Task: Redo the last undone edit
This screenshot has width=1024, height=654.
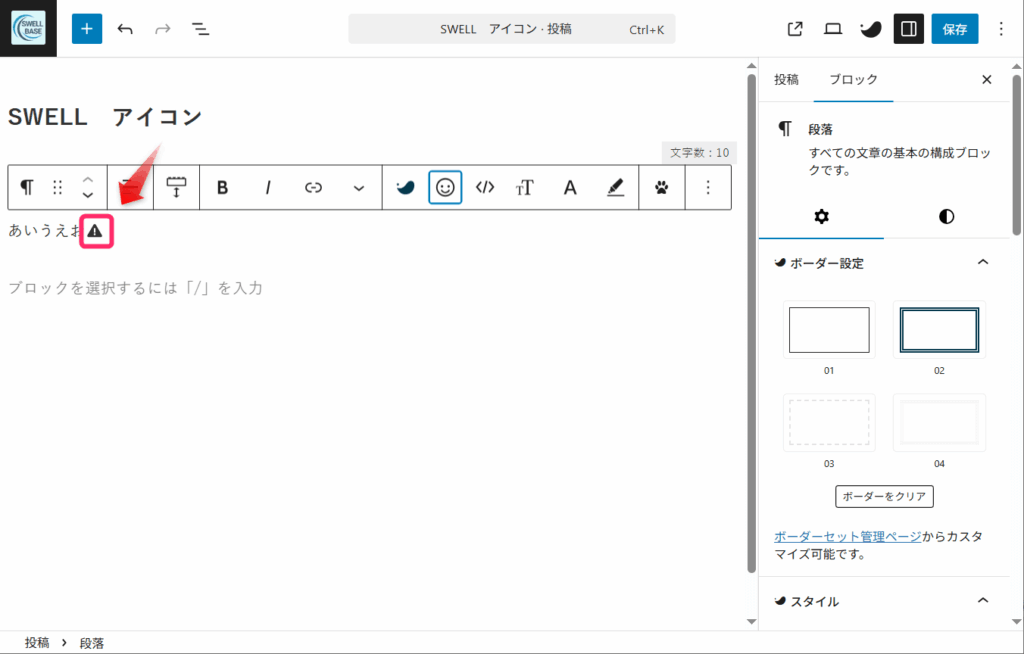Action: click(x=162, y=29)
